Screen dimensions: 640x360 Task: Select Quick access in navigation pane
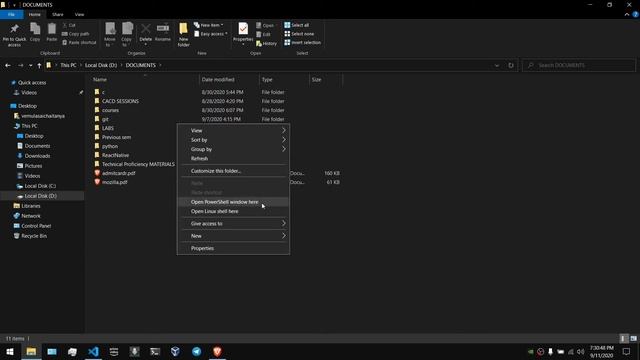(x=32, y=82)
